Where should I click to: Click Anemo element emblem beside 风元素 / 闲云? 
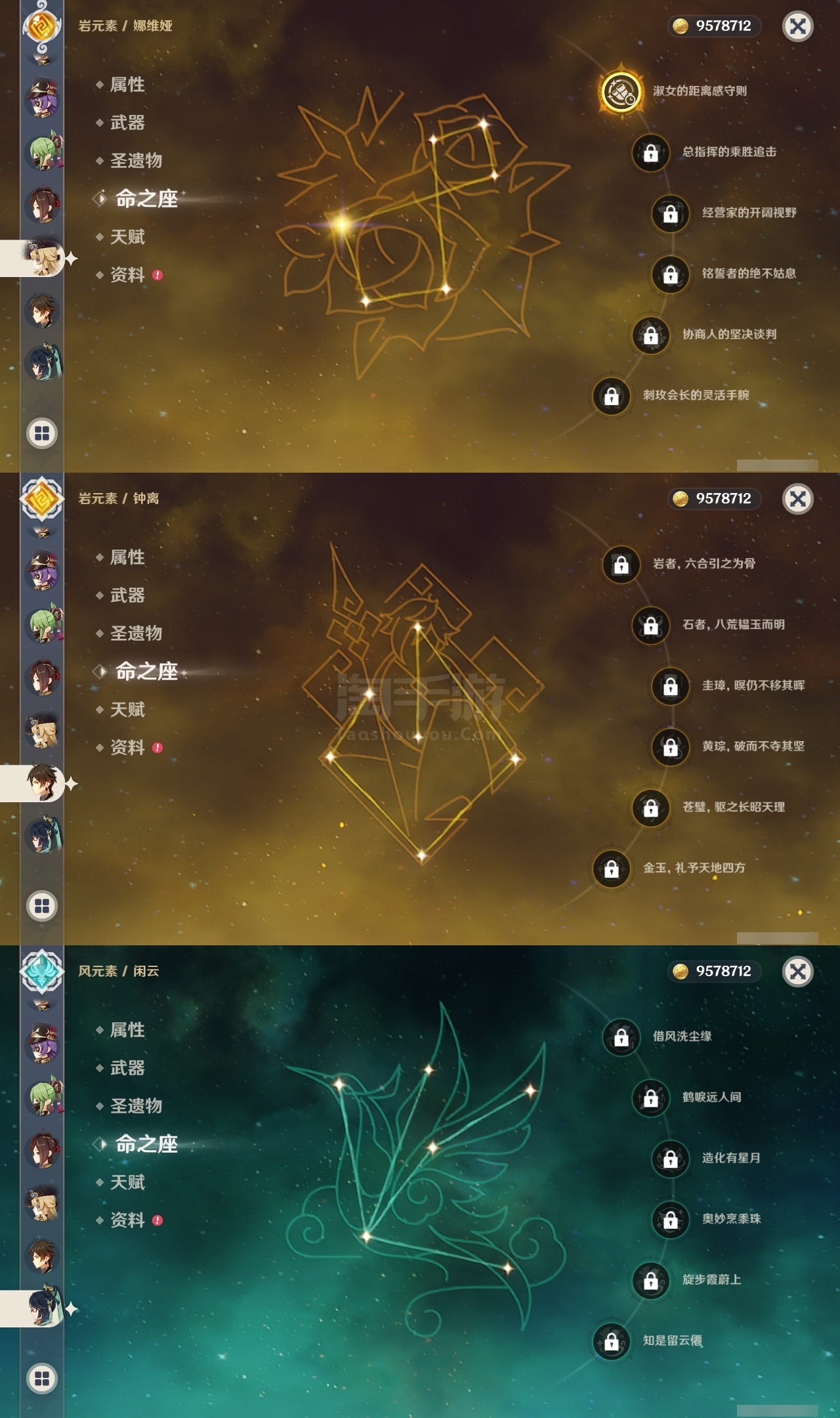[42, 971]
